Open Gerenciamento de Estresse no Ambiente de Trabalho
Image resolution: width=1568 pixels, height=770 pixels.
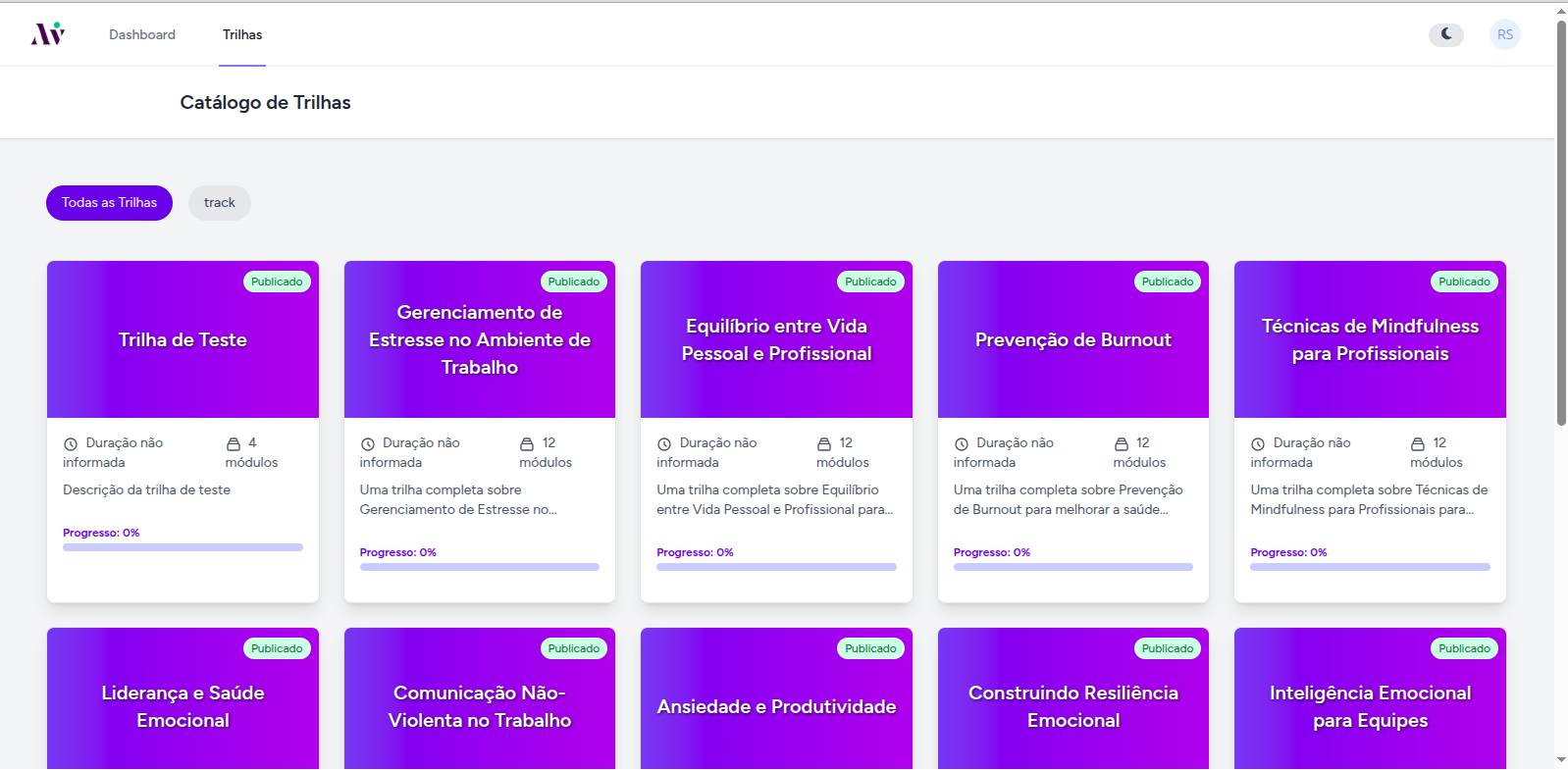480,432
